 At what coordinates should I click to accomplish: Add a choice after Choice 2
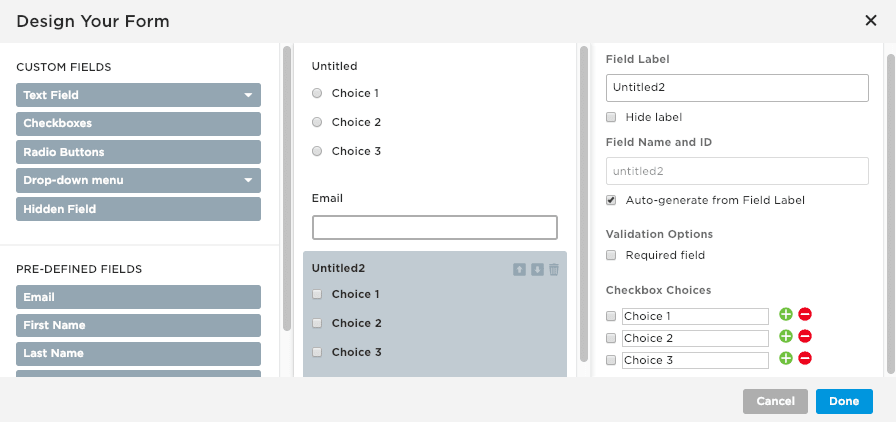point(786,337)
